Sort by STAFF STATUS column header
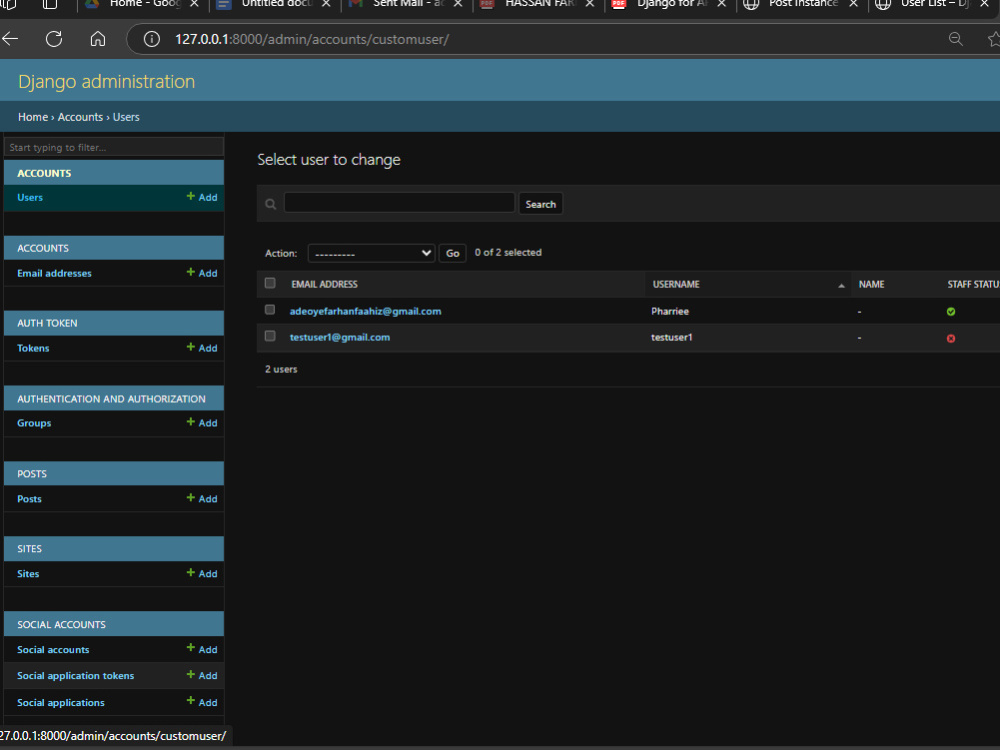 tap(973, 284)
